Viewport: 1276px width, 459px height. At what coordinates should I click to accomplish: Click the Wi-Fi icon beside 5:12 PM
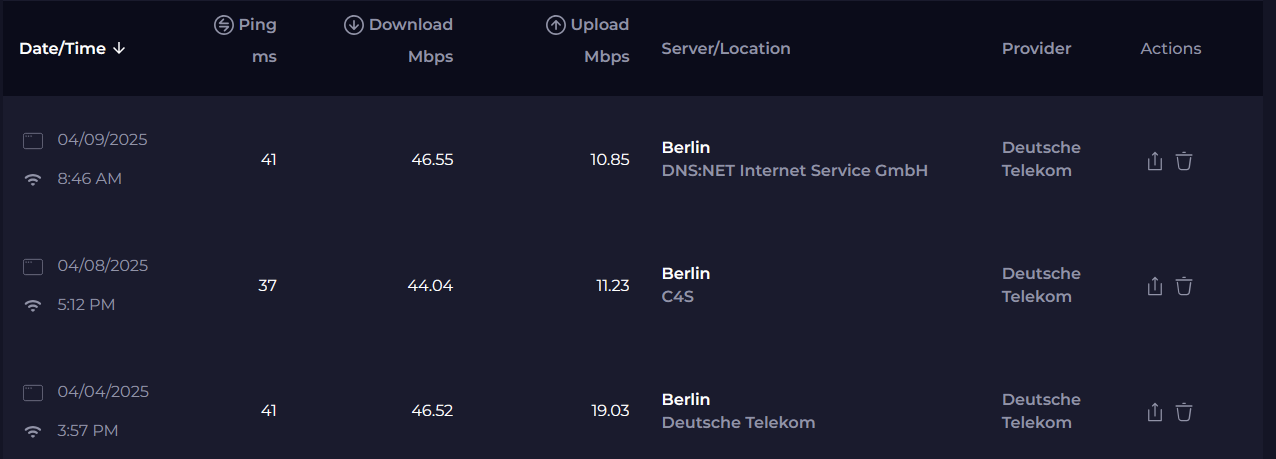(x=33, y=306)
